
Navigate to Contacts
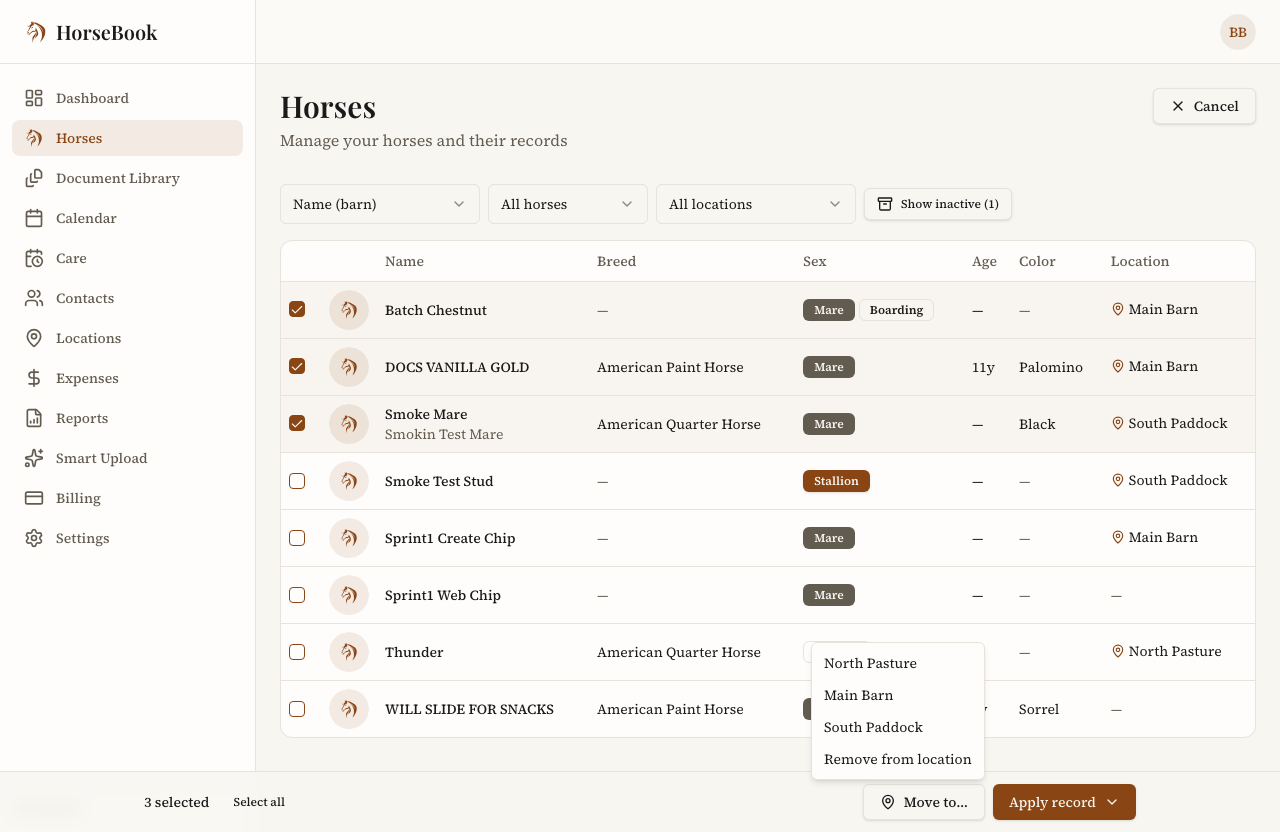(x=127, y=298)
